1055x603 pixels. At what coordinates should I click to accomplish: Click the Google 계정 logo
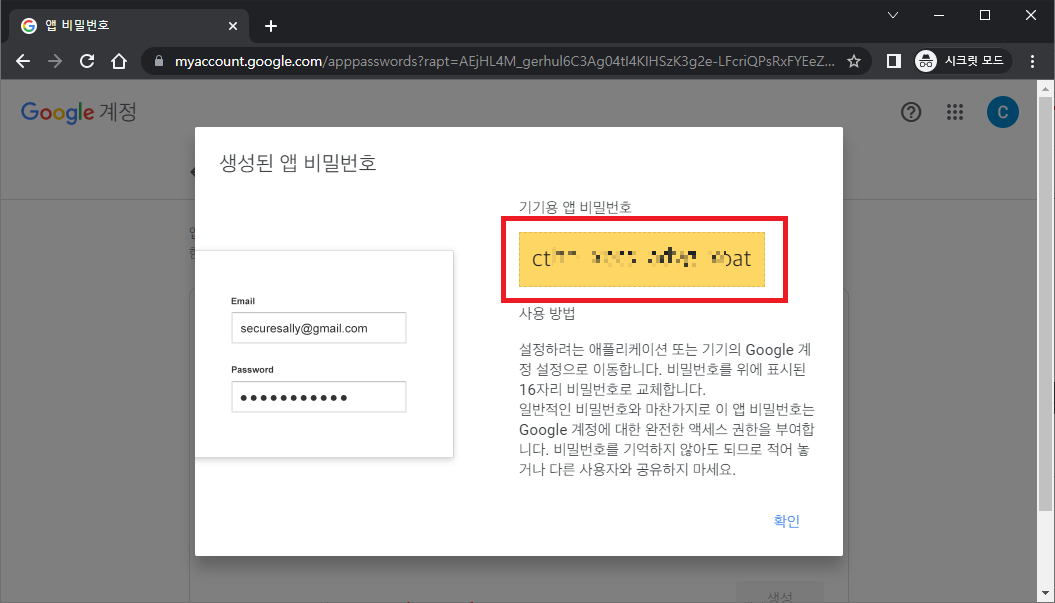[79, 112]
